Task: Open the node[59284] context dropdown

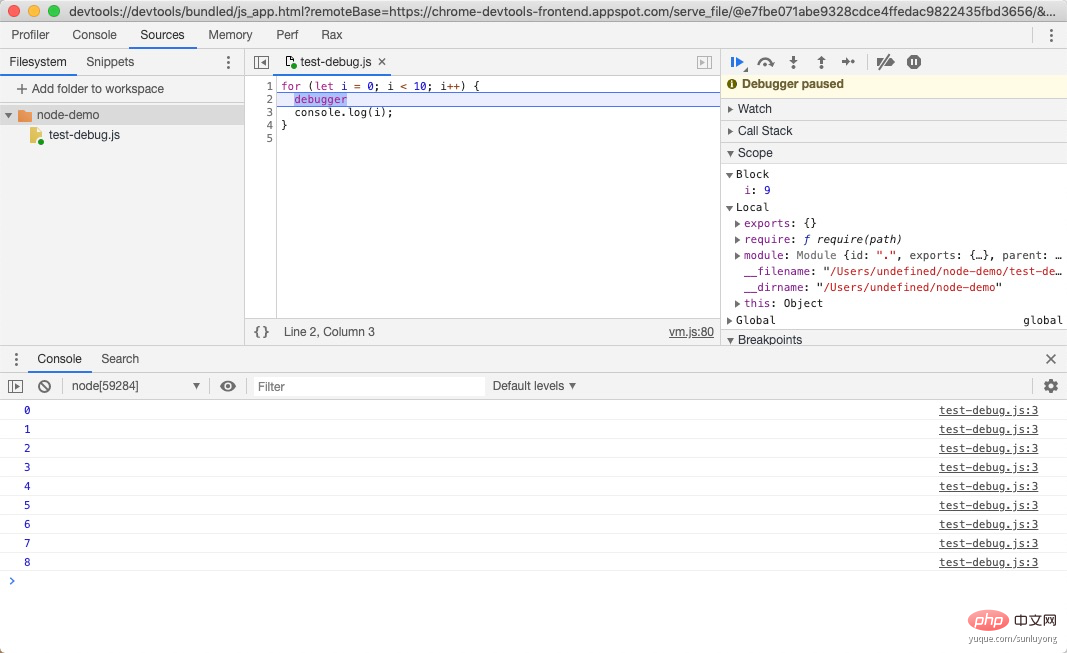Action: pyautogui.click(x=135, y=386)
